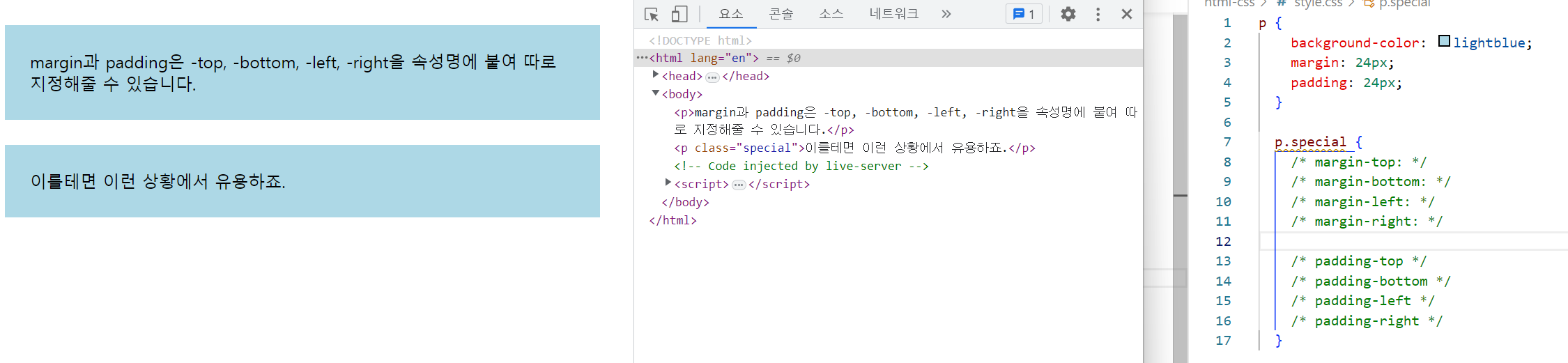
Task: Click the '/* margin-right: */' comment
Action: [x=1367, y=222]
